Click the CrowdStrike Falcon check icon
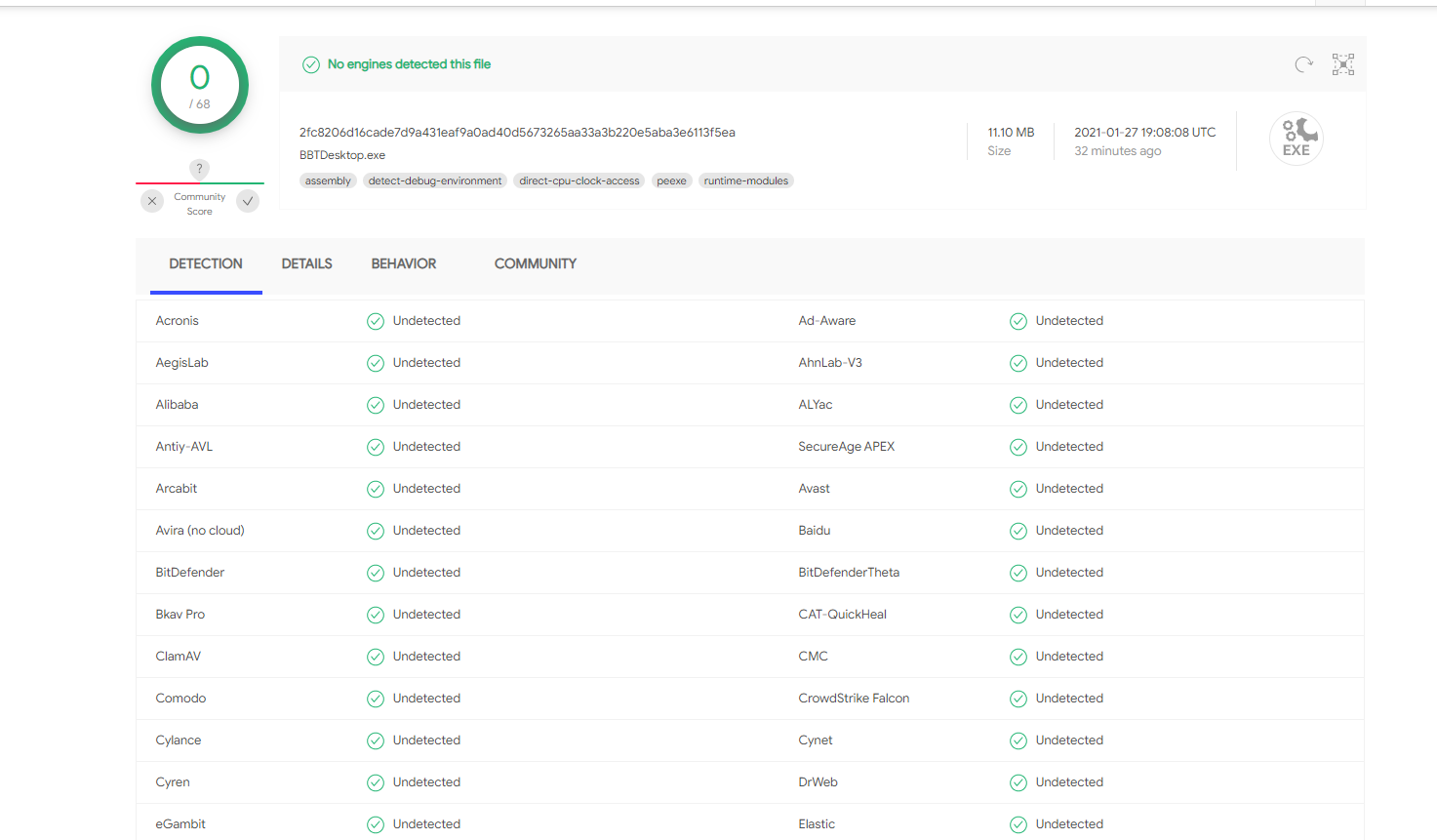This screenshot has height=840, width=1437. click(x=1018, y=699)
